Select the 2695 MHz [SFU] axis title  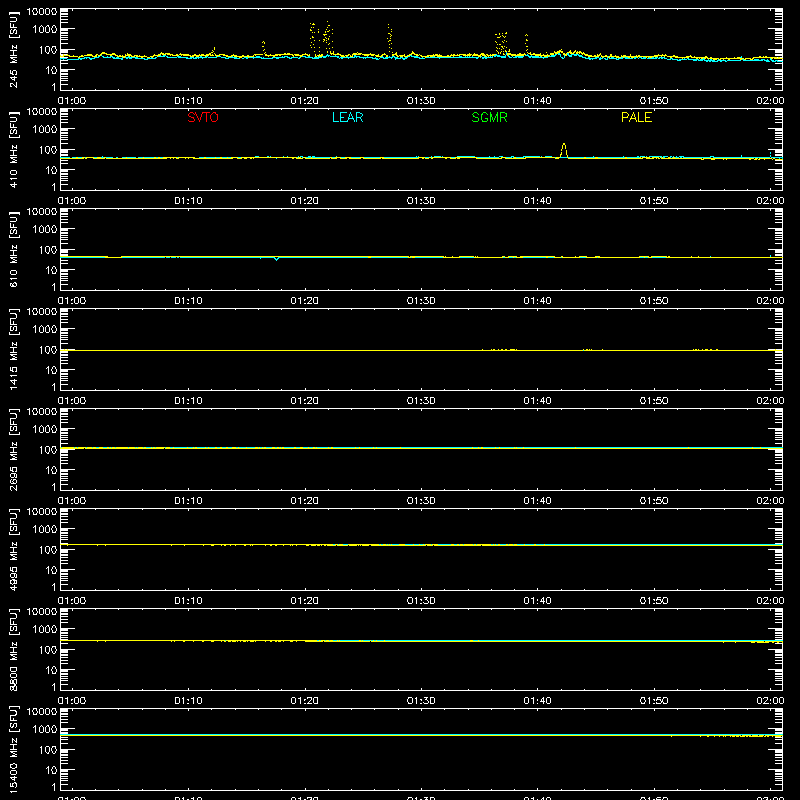(x=13, y=449)
